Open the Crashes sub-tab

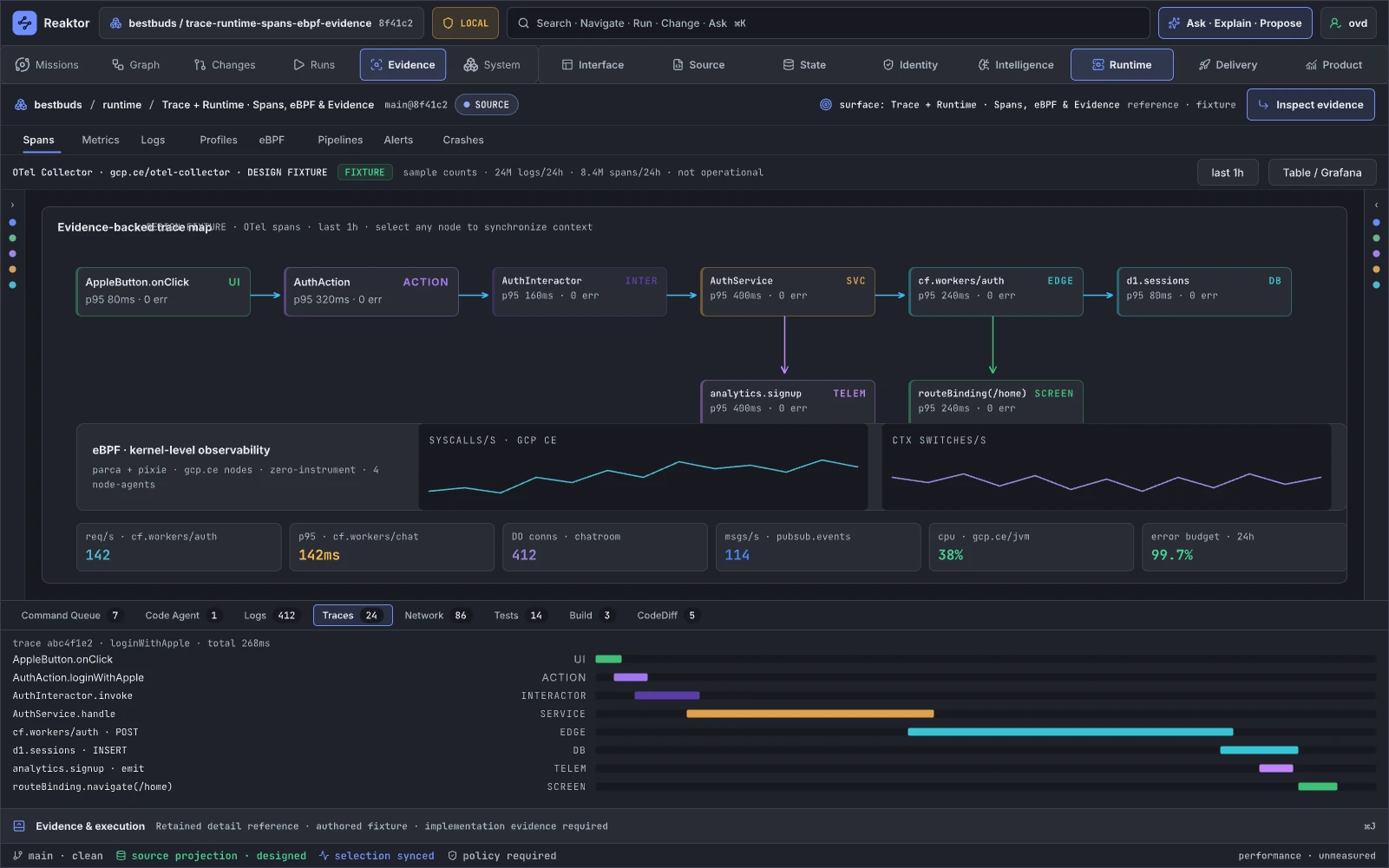click(x=463, y=140)
